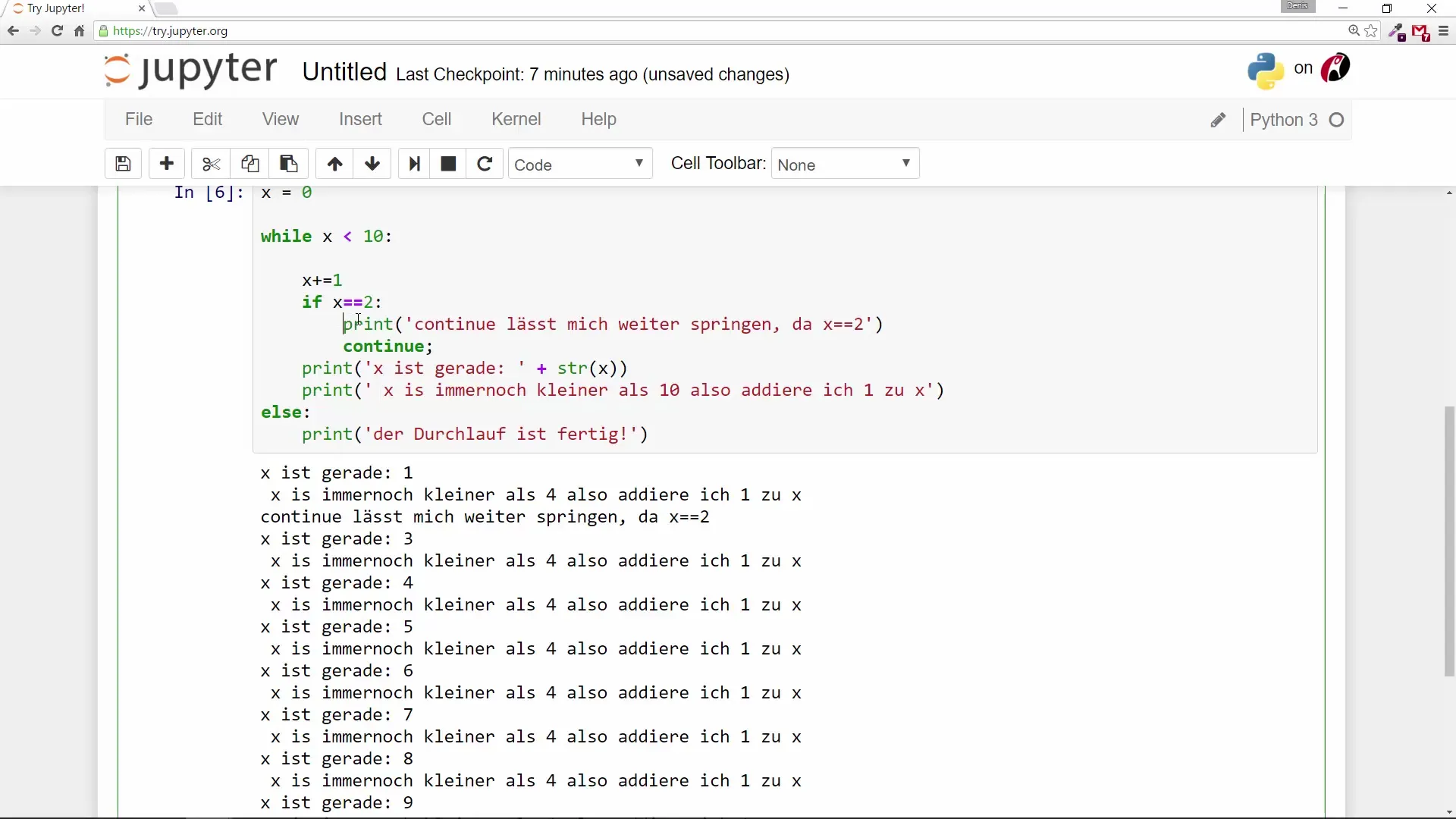The height and width of the screenshot is (819, 1456).
Task: Open the Insert menu
Action: pos(360,119)
